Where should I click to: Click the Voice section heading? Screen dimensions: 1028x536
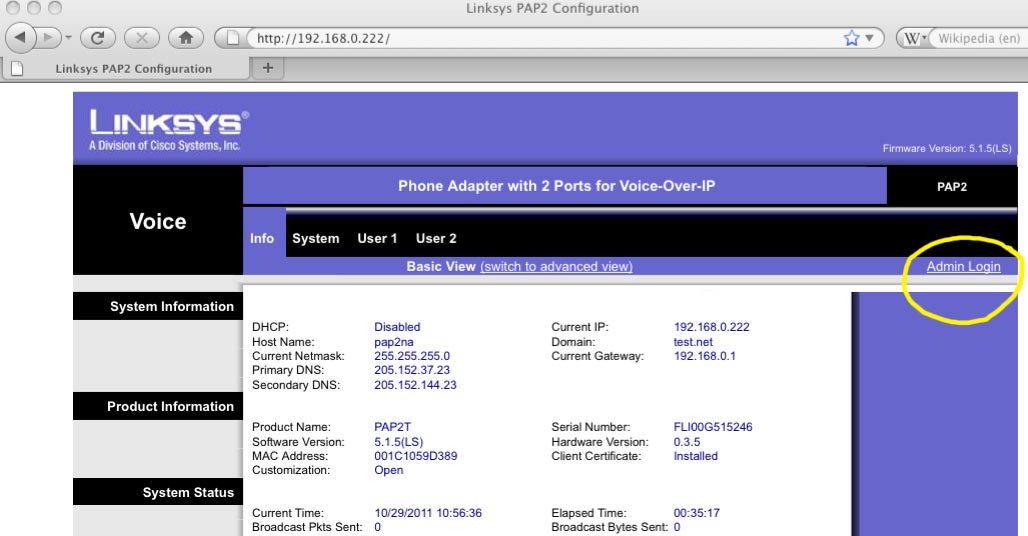(158, 221)
